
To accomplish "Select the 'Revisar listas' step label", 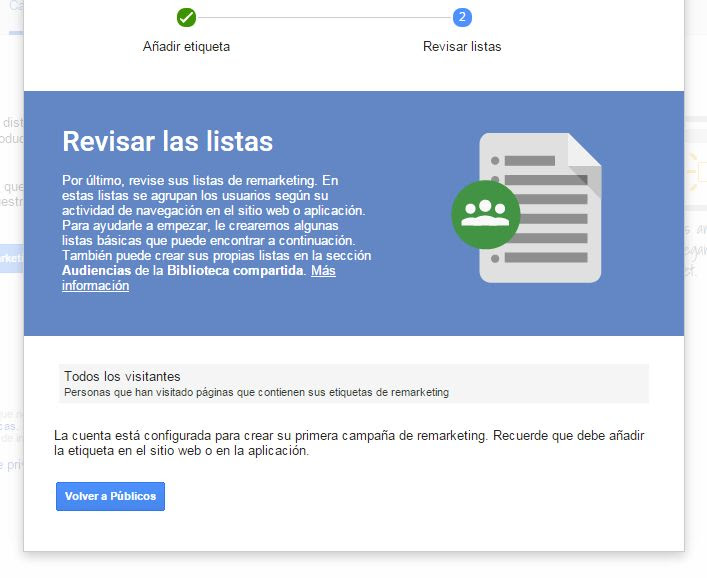I will pos(462,46).
